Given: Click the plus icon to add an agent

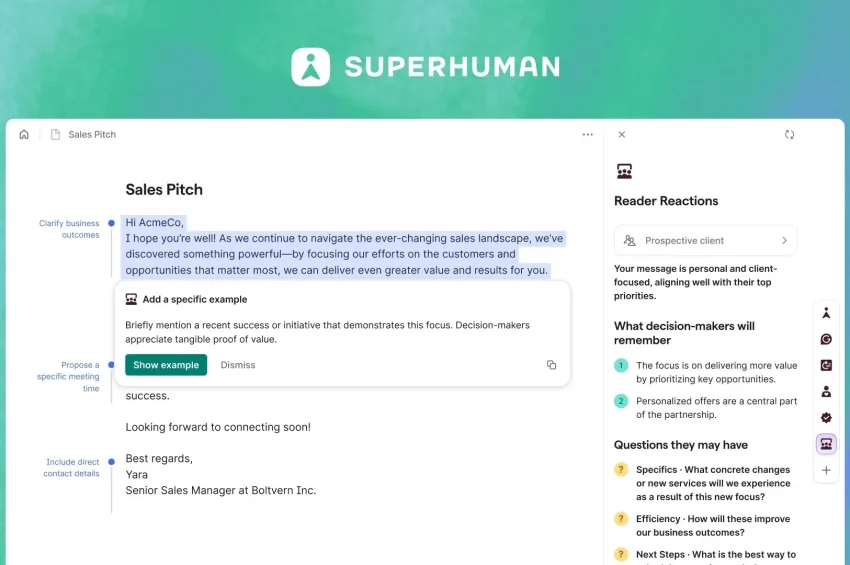Looking at the screenshot, I should point(826,470).
